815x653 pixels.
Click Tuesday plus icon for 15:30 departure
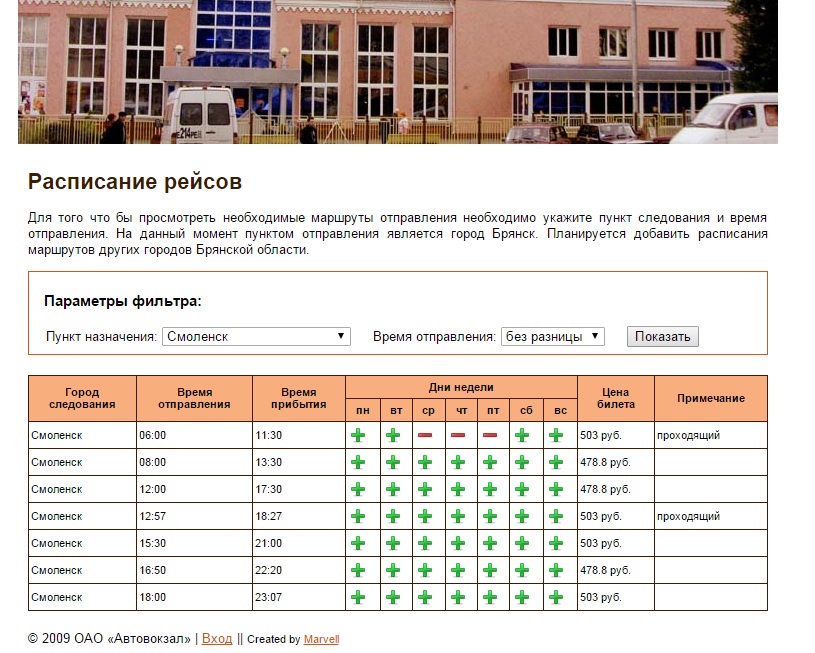[x=393, y=543]
